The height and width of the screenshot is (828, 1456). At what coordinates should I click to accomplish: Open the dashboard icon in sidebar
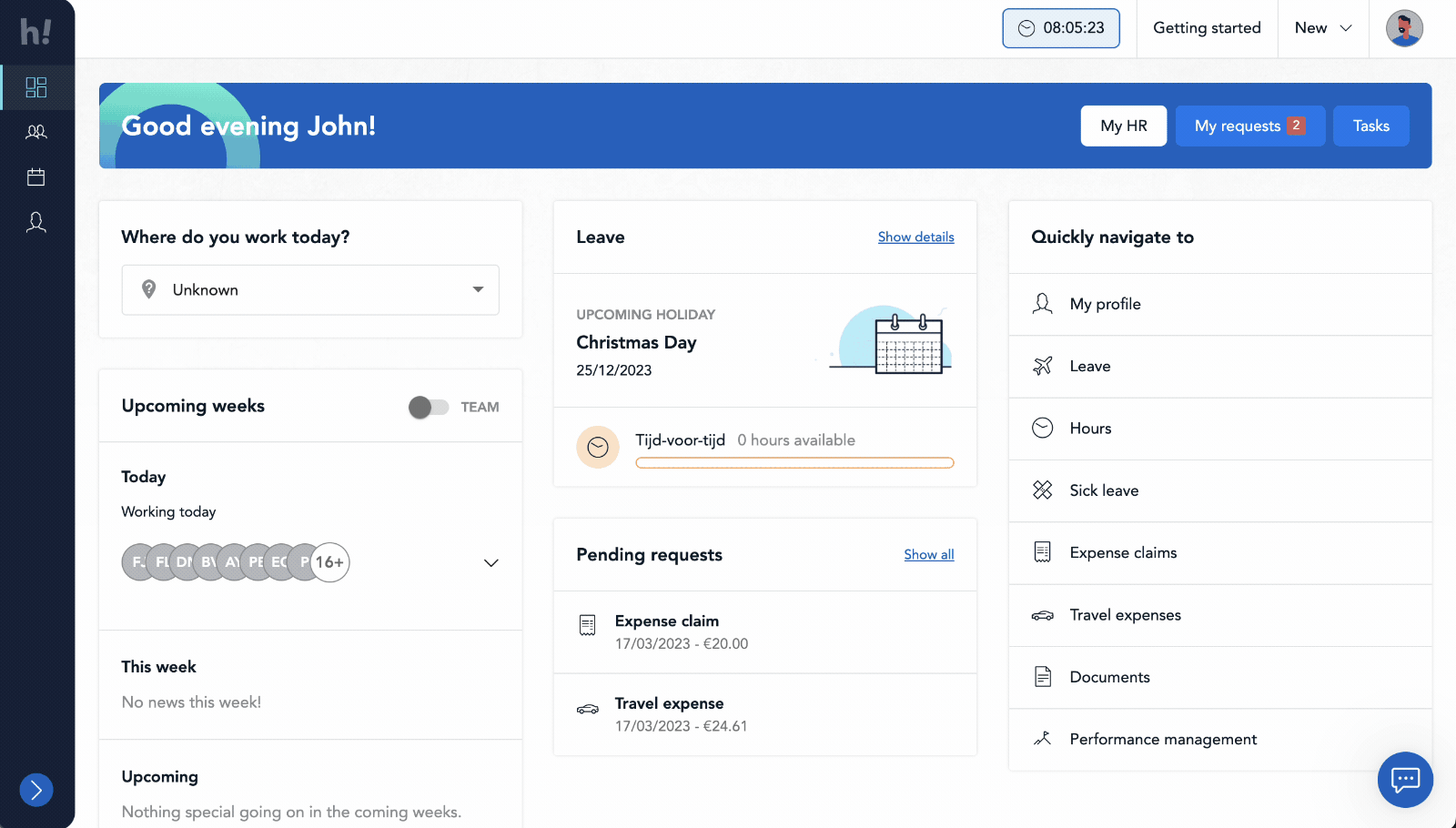pyautogui.click(x=36, y=87)
